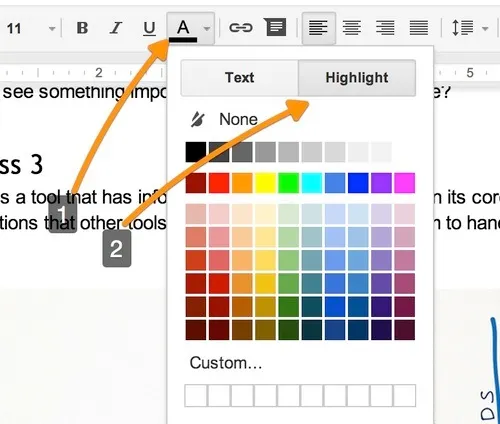Pick the bright purple color swatch
Screen dimensions: 500x424
[x=381, y=183]
